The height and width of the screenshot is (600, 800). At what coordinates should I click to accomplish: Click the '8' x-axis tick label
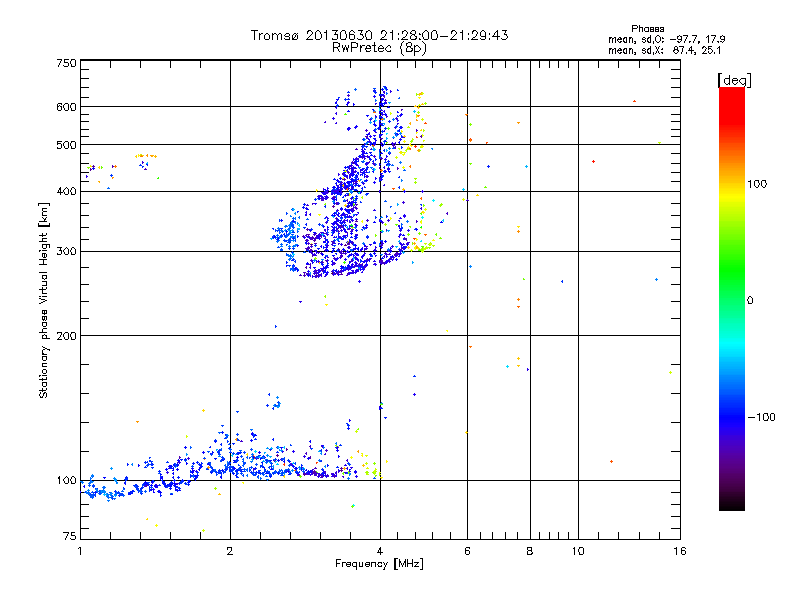(x=530, y=551)
